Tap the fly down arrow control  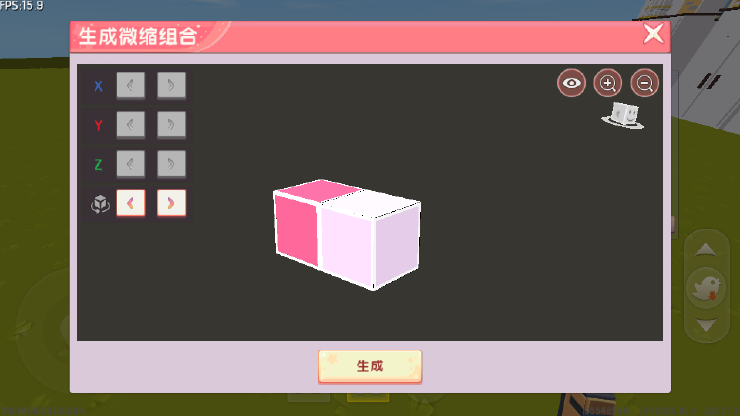(706, 325)
